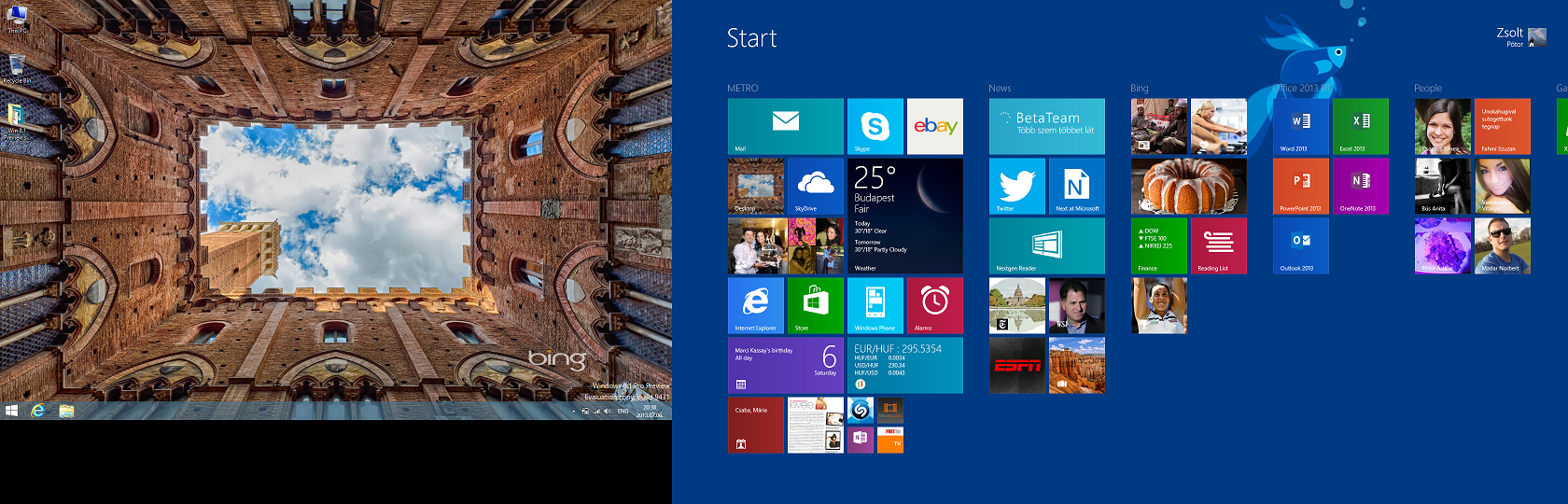
Task: Open the Bing Health & Fitness tile
Action: (x=1218, y=126)
